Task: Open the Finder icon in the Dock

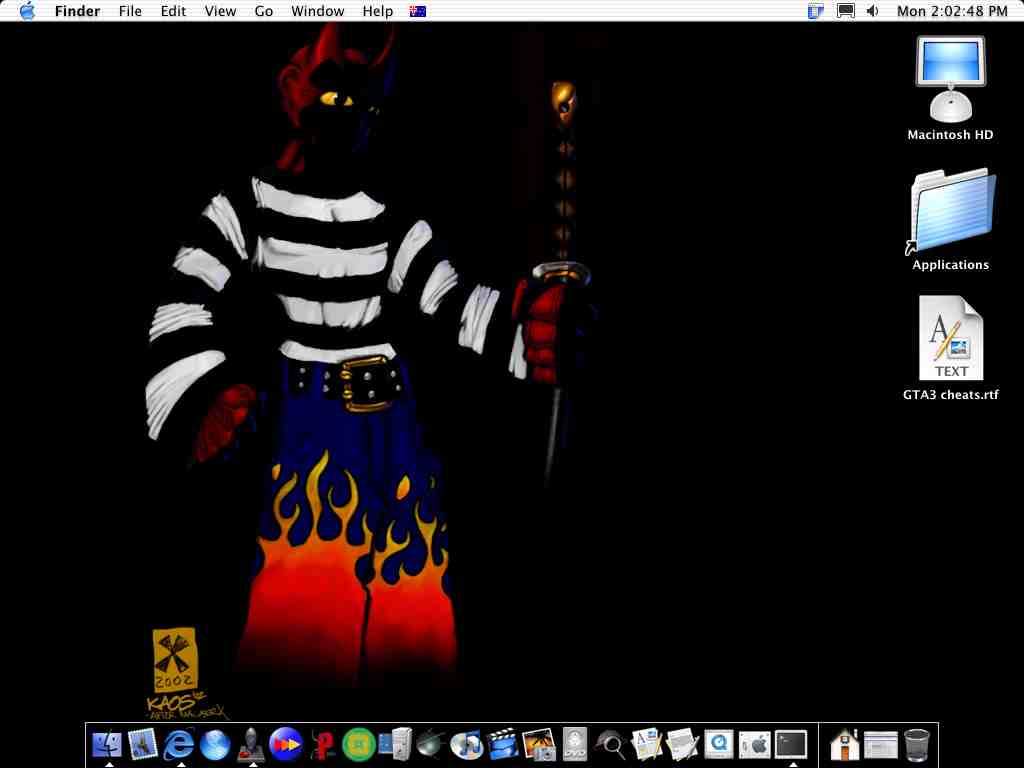Action: [106, 744]
